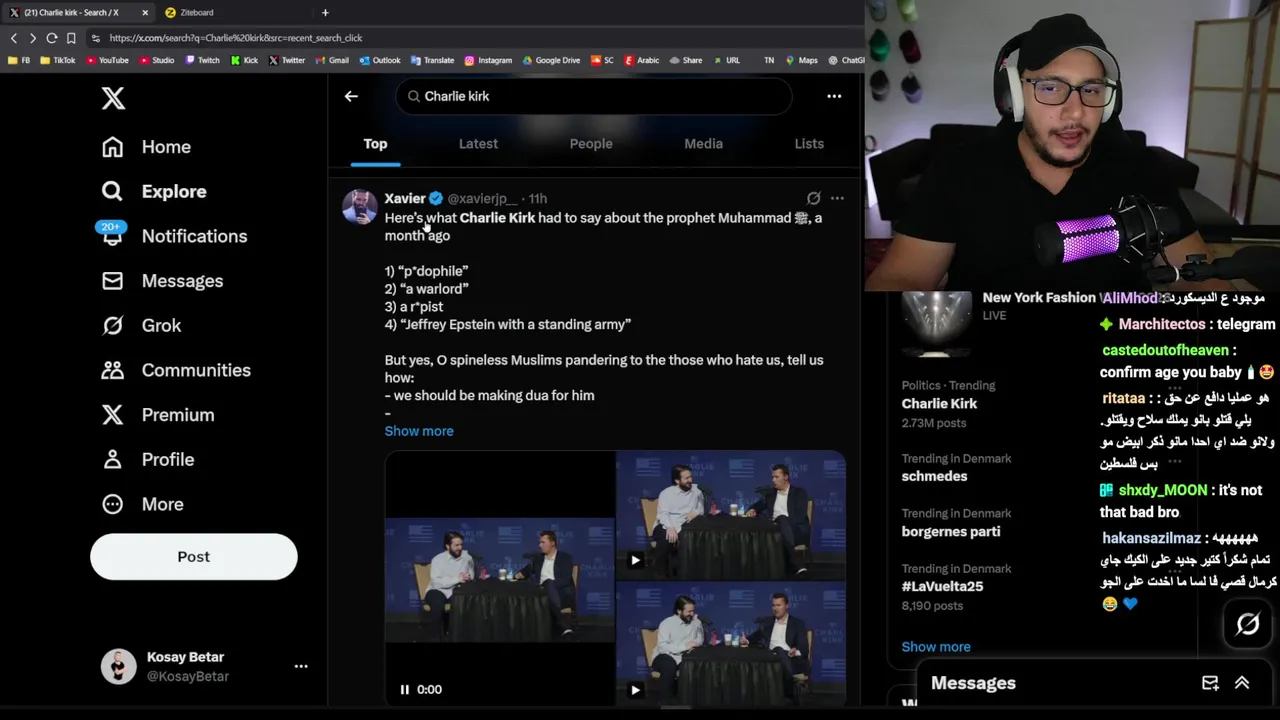Open the More menu in sidebar
This screenshot has width=1280, height=720.
(x=142, y=504)
